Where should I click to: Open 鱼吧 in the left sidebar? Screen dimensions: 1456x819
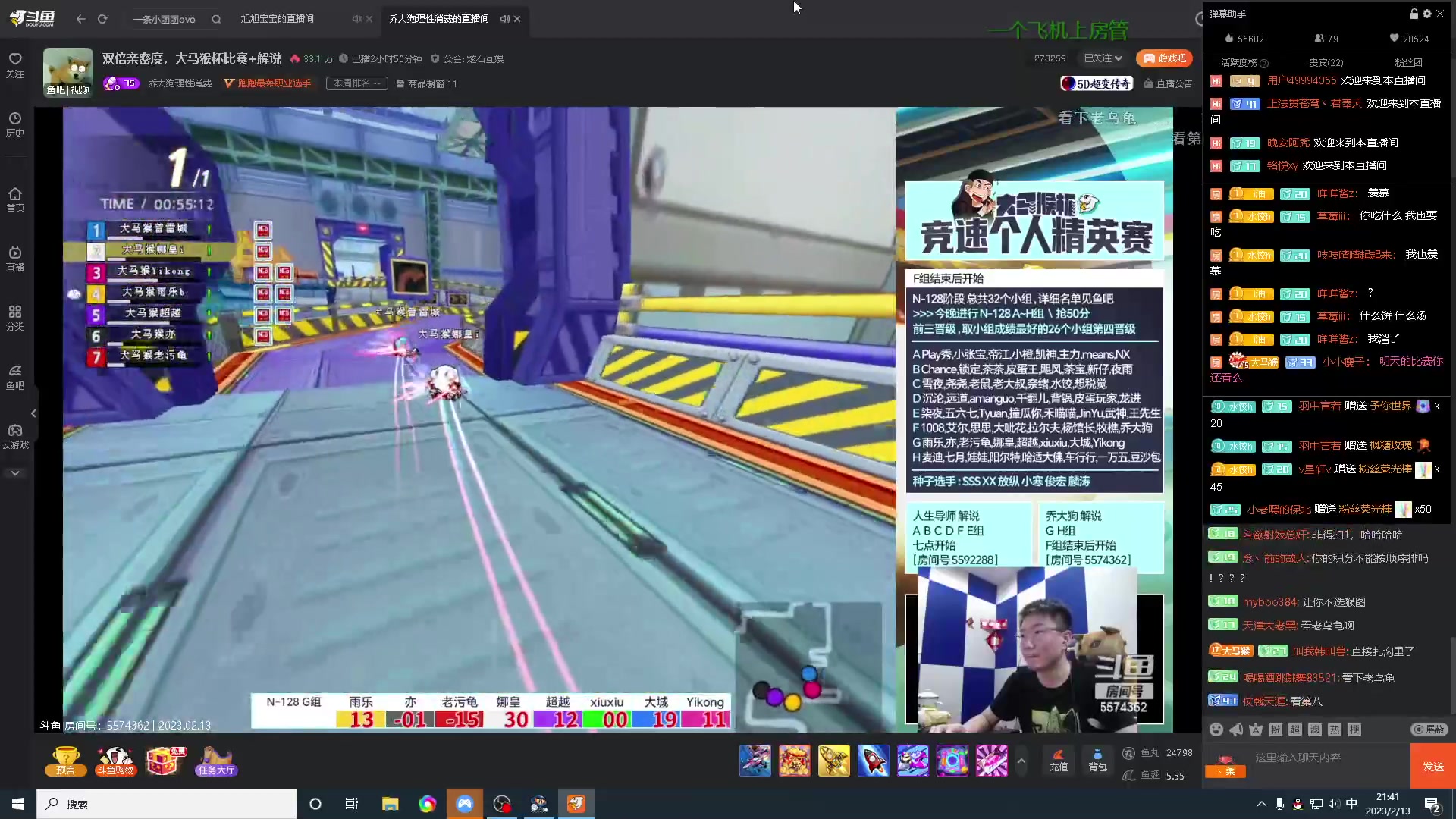coord(15,377)
